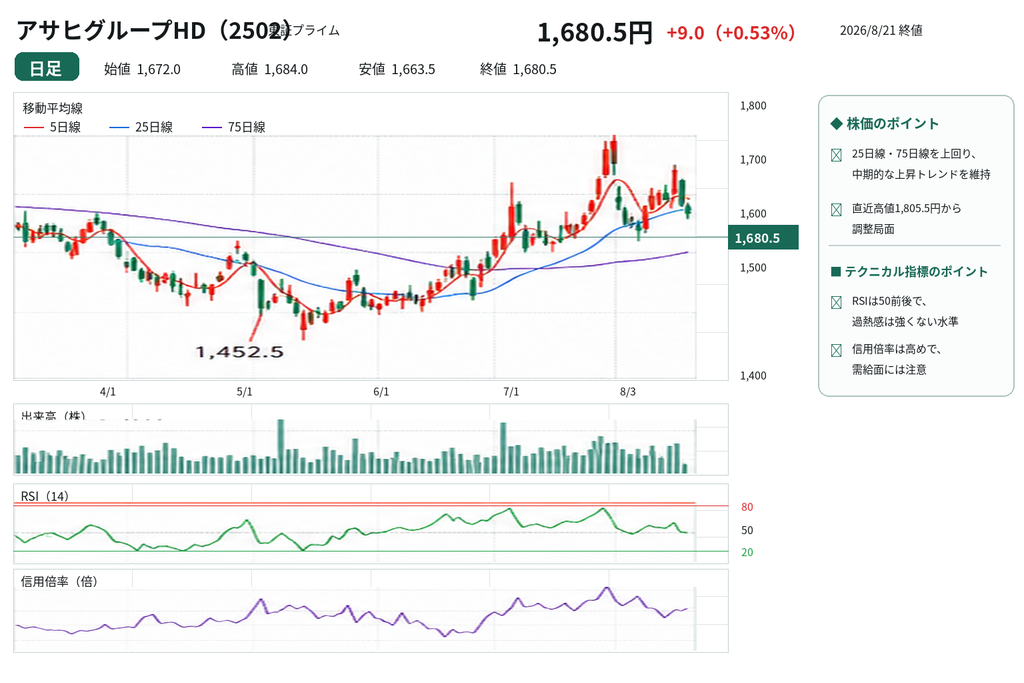This screenshot has width=1024, height=683.
Task: Click the +9.0 (+0.53%) price change
Action: point(730,33)
